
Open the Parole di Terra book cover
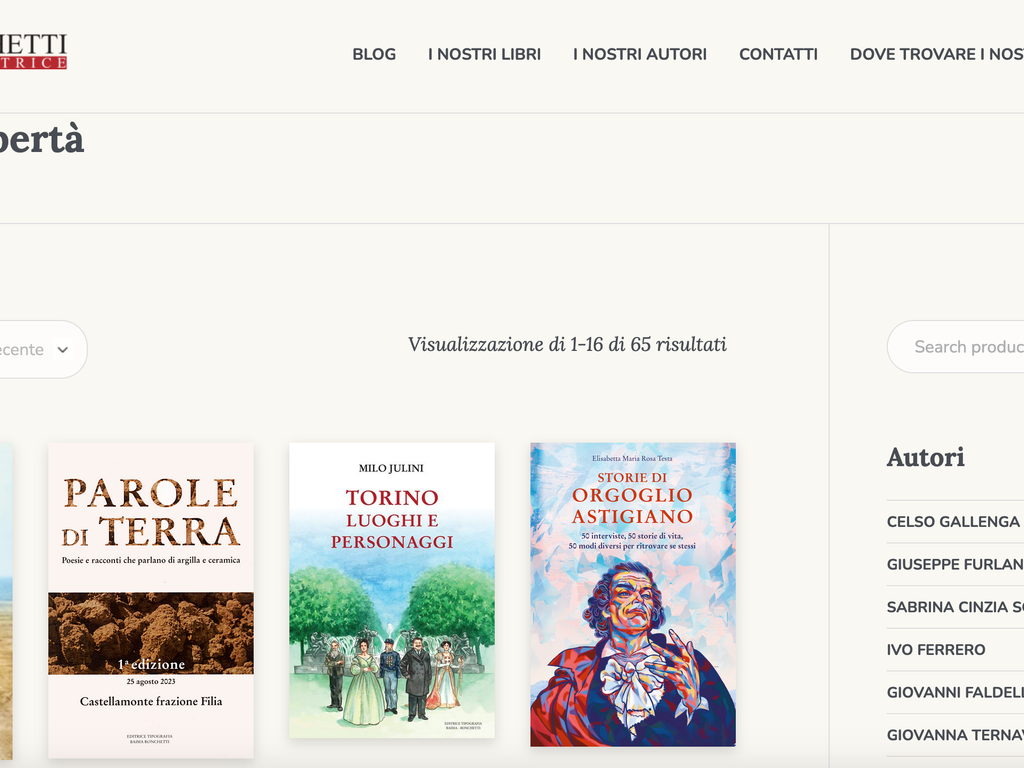click(151, 600)
